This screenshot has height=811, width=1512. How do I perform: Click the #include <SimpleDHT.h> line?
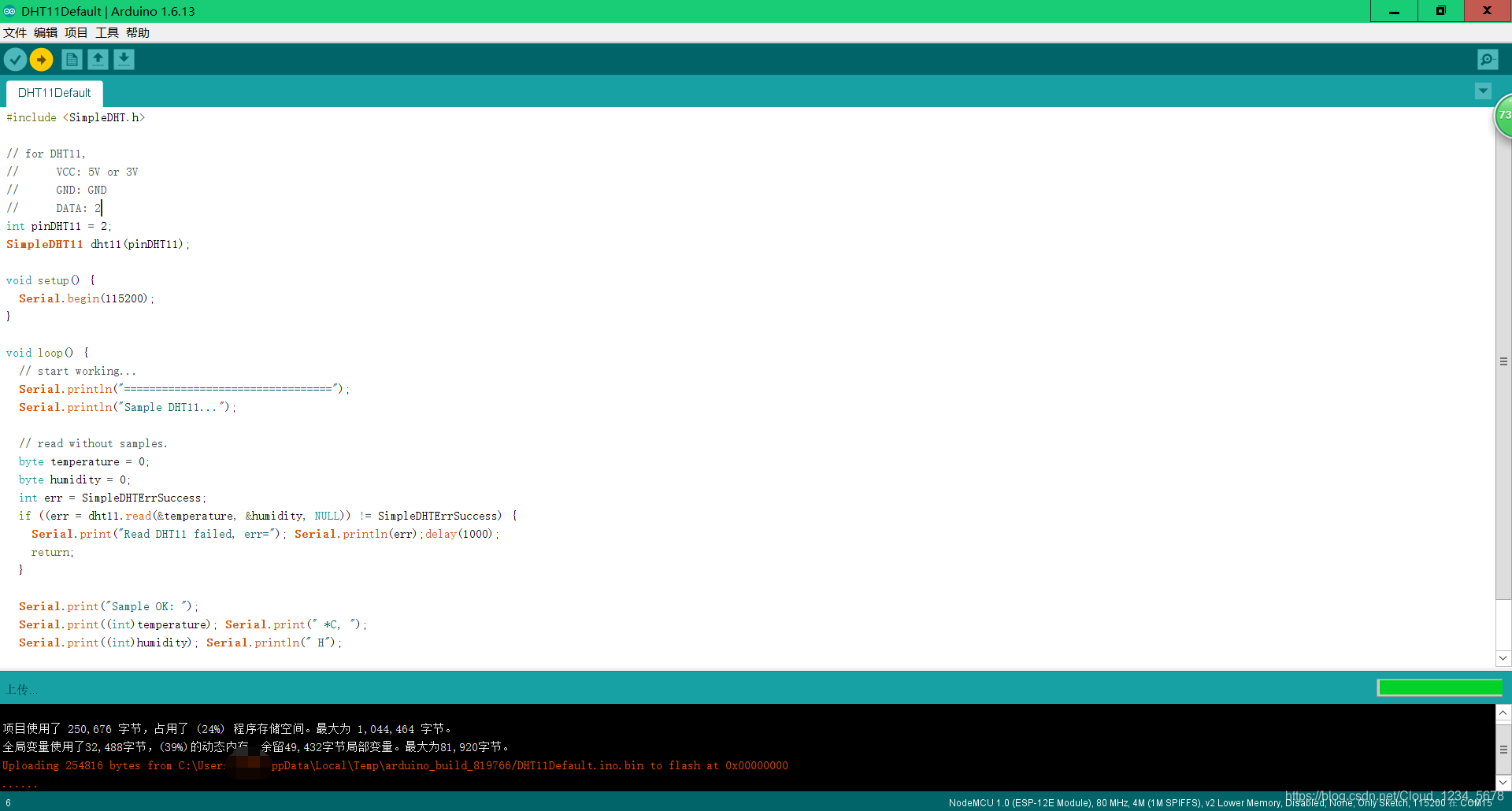coord(76,117)
